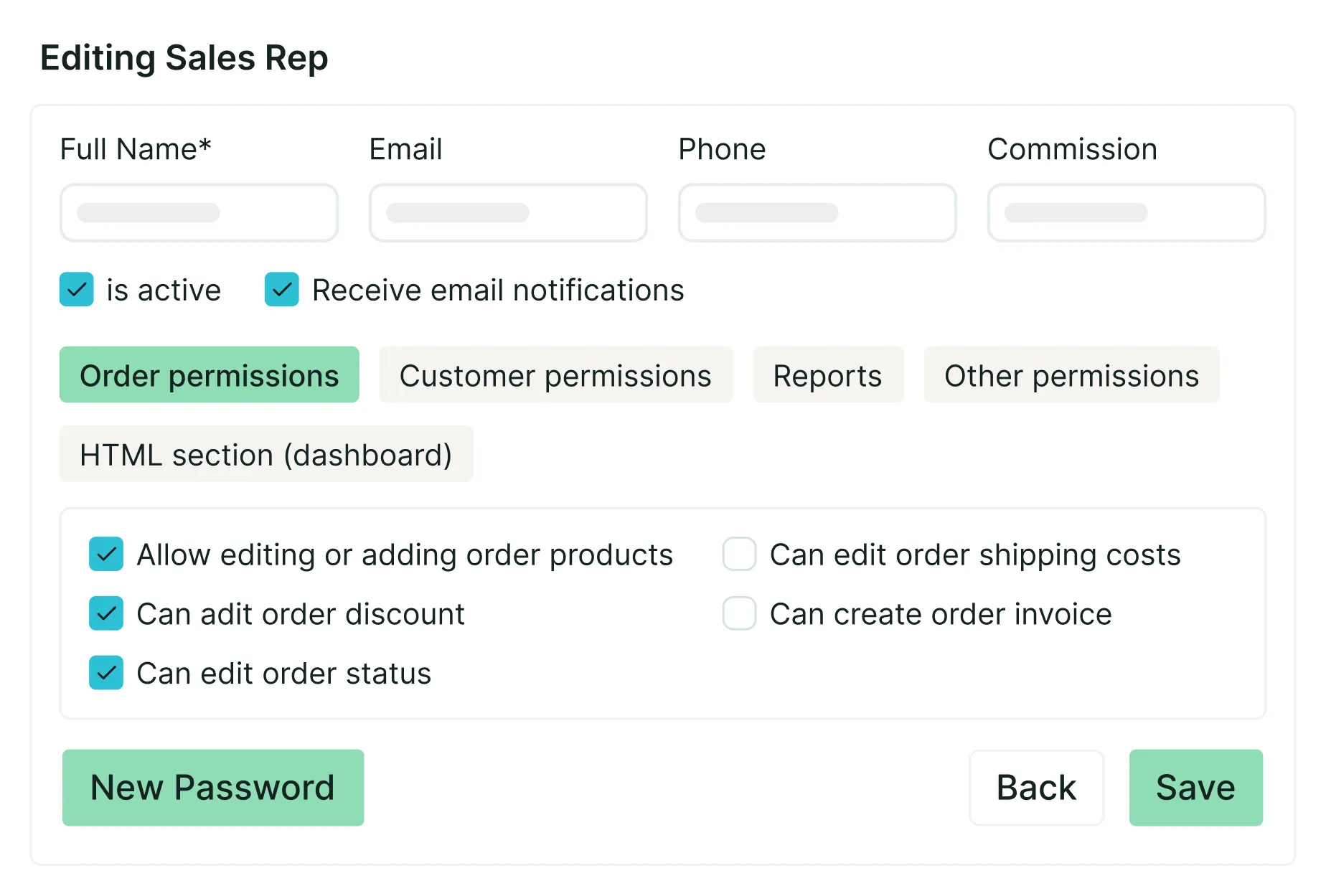Enable 'Can edit order shipping costs'
The image size is (1326, 896).
[x=739, y=555]
